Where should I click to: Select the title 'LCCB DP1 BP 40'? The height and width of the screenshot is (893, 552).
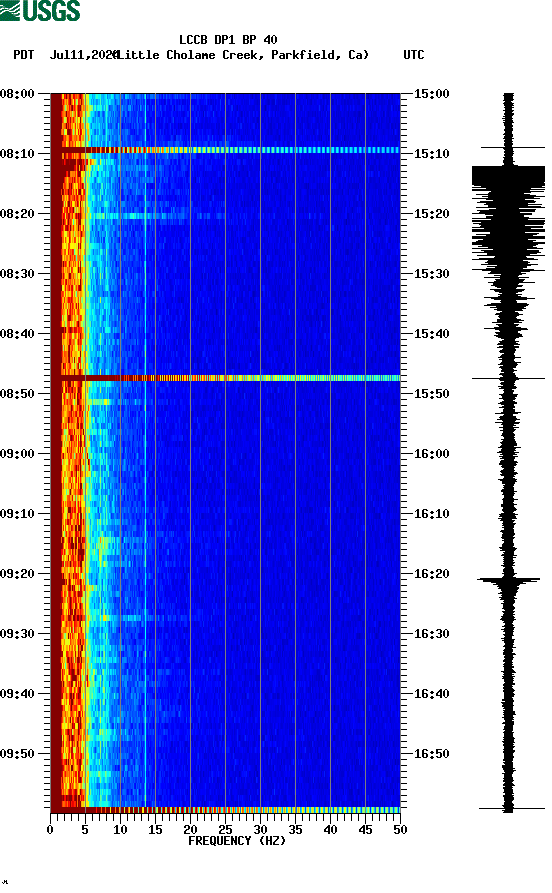228,40
